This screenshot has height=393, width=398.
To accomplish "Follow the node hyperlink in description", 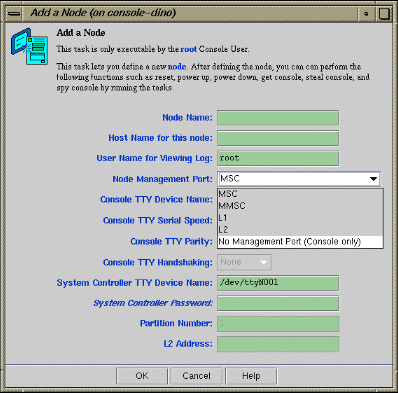I will [x=177, y=67].
